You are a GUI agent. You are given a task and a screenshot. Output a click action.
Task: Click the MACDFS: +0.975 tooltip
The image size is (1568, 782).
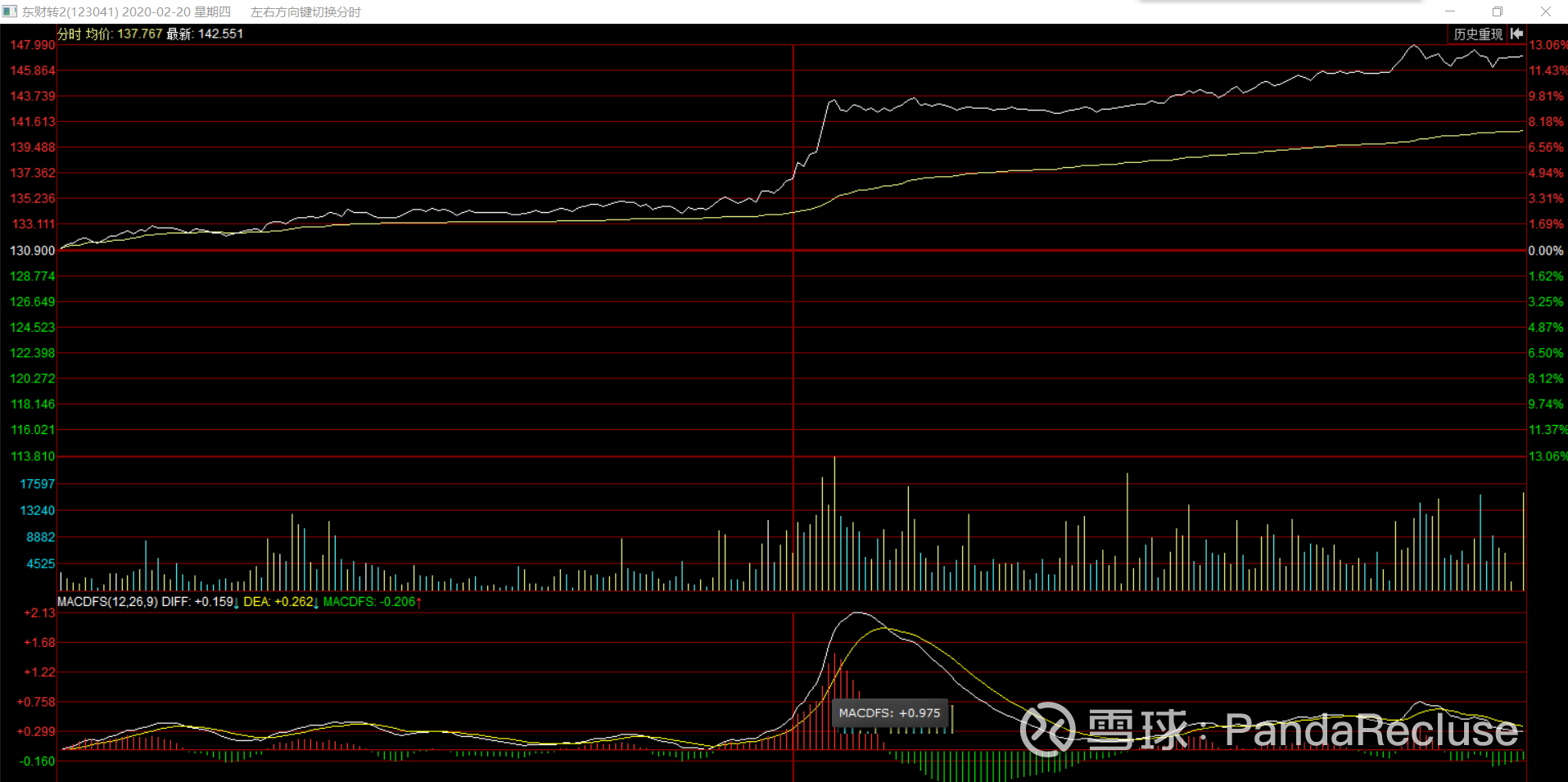point(889,713)
